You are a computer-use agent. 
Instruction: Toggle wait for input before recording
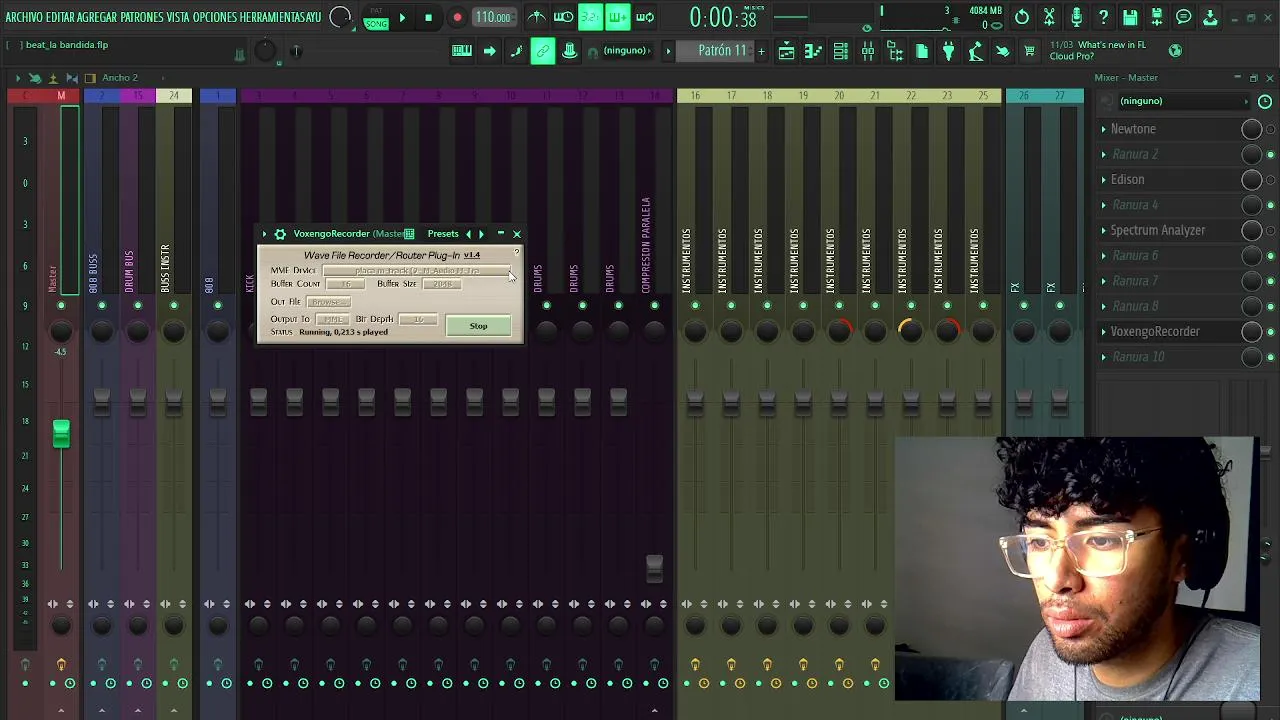point(564,17)
